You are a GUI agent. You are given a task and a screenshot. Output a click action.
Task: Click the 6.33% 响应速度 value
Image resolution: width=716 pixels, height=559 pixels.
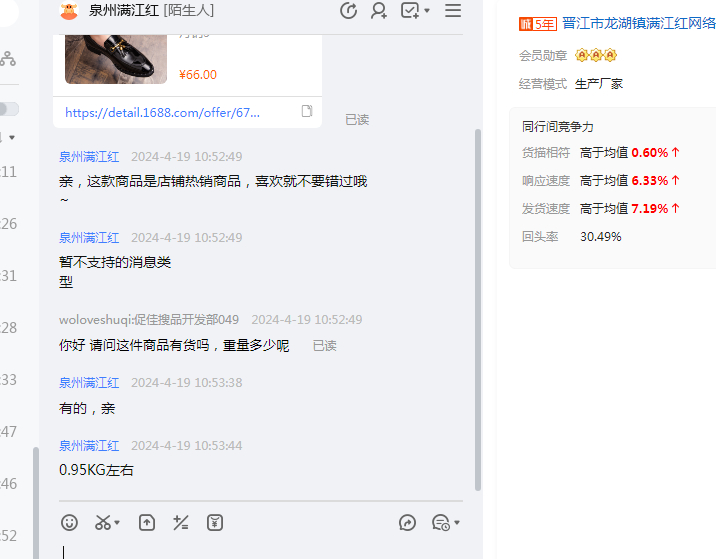click(x=650, y=181)
